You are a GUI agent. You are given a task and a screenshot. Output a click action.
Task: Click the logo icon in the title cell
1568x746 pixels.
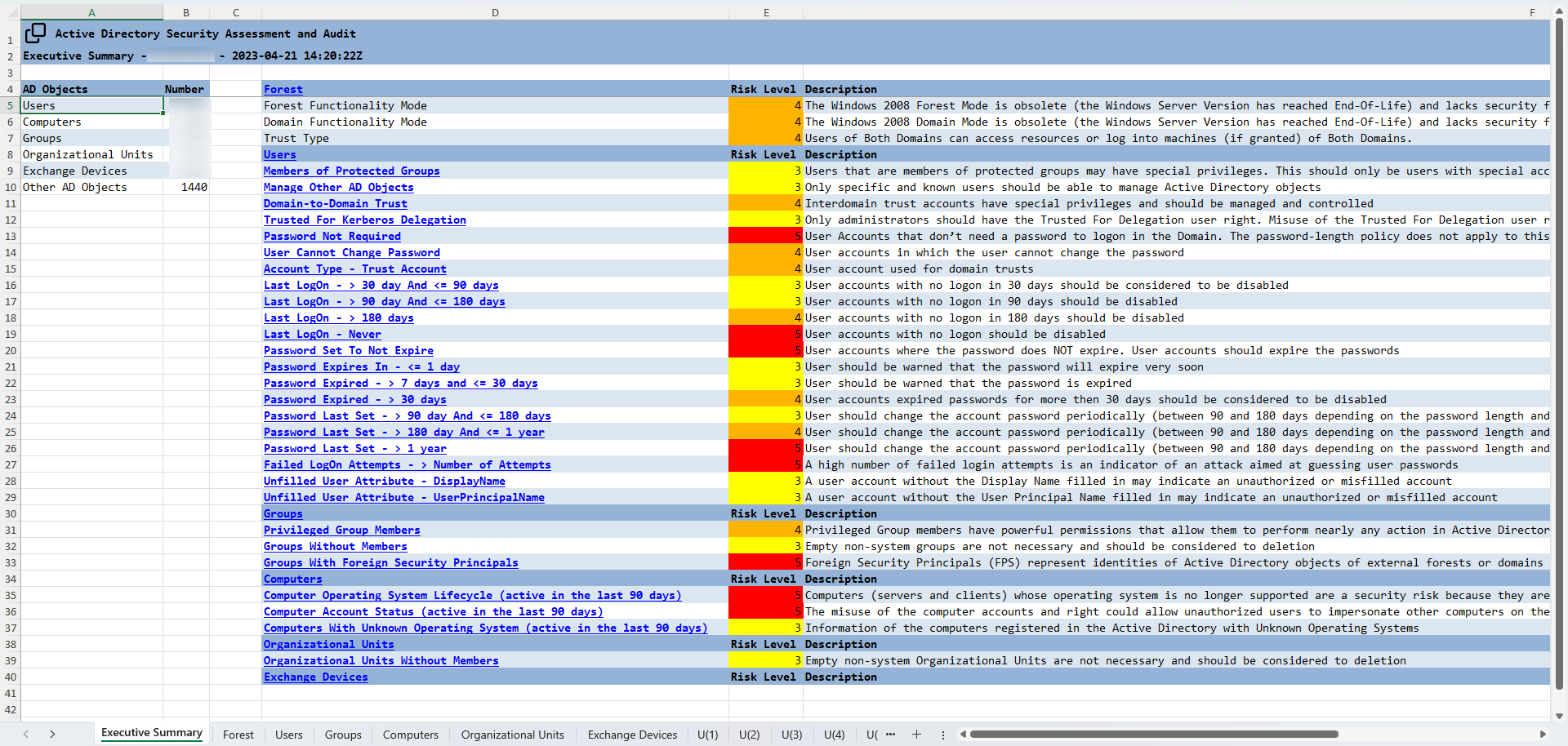[35, 33]
